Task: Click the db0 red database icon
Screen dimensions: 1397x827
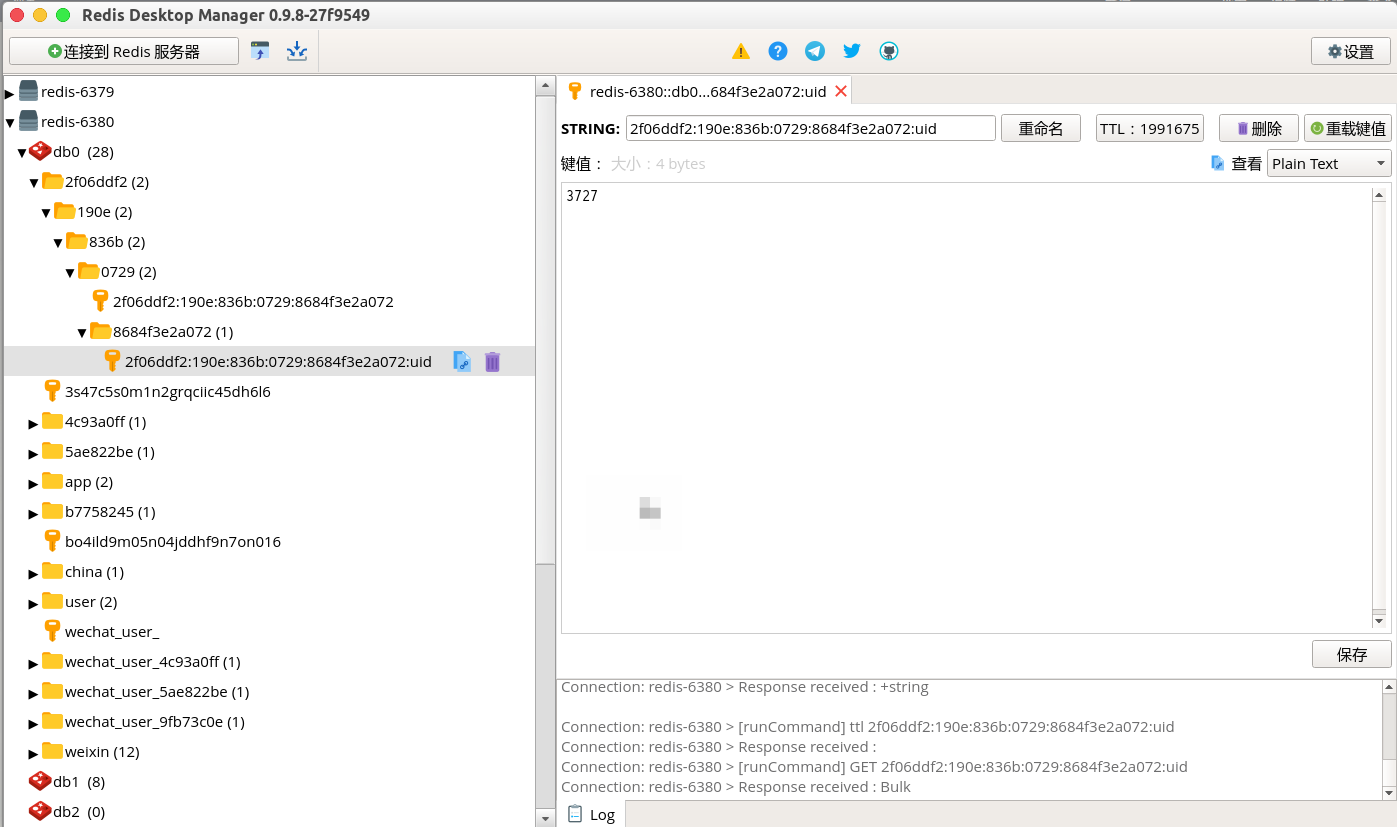Action: pyautogui.click(x=40, y=151)
